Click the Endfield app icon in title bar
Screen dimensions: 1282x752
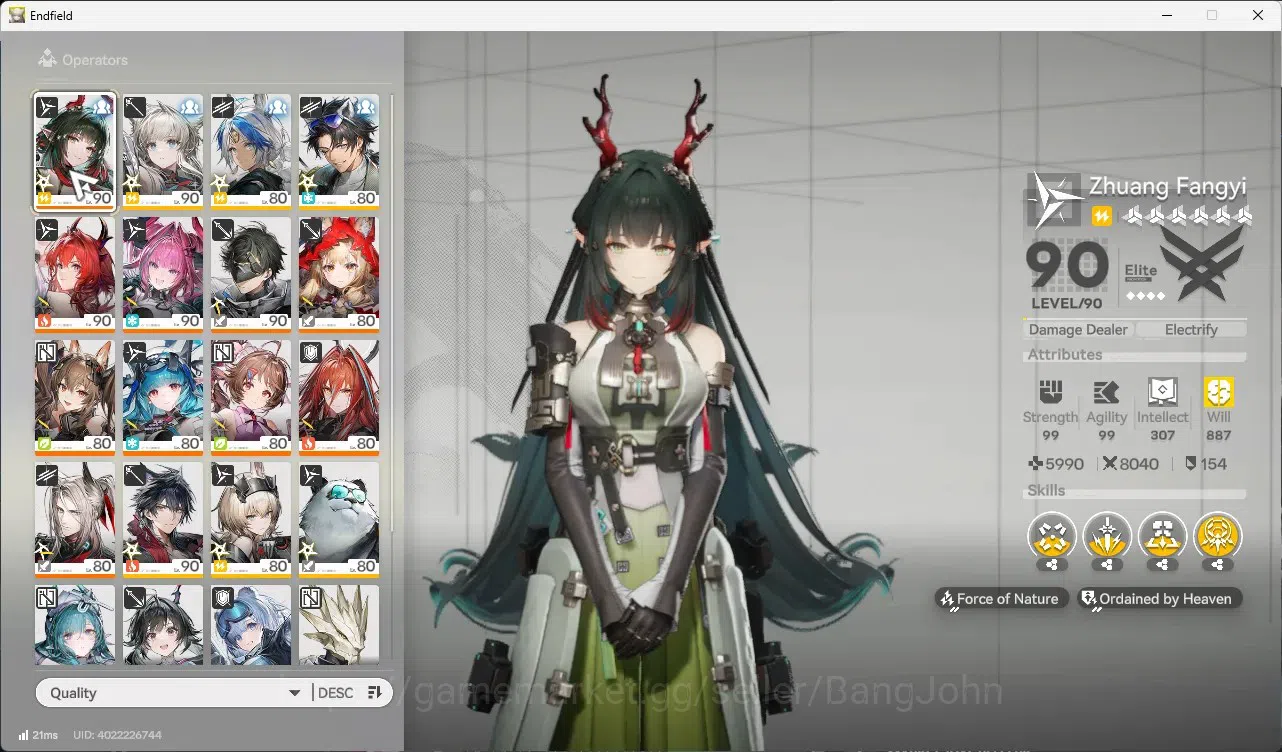point(17,15)
